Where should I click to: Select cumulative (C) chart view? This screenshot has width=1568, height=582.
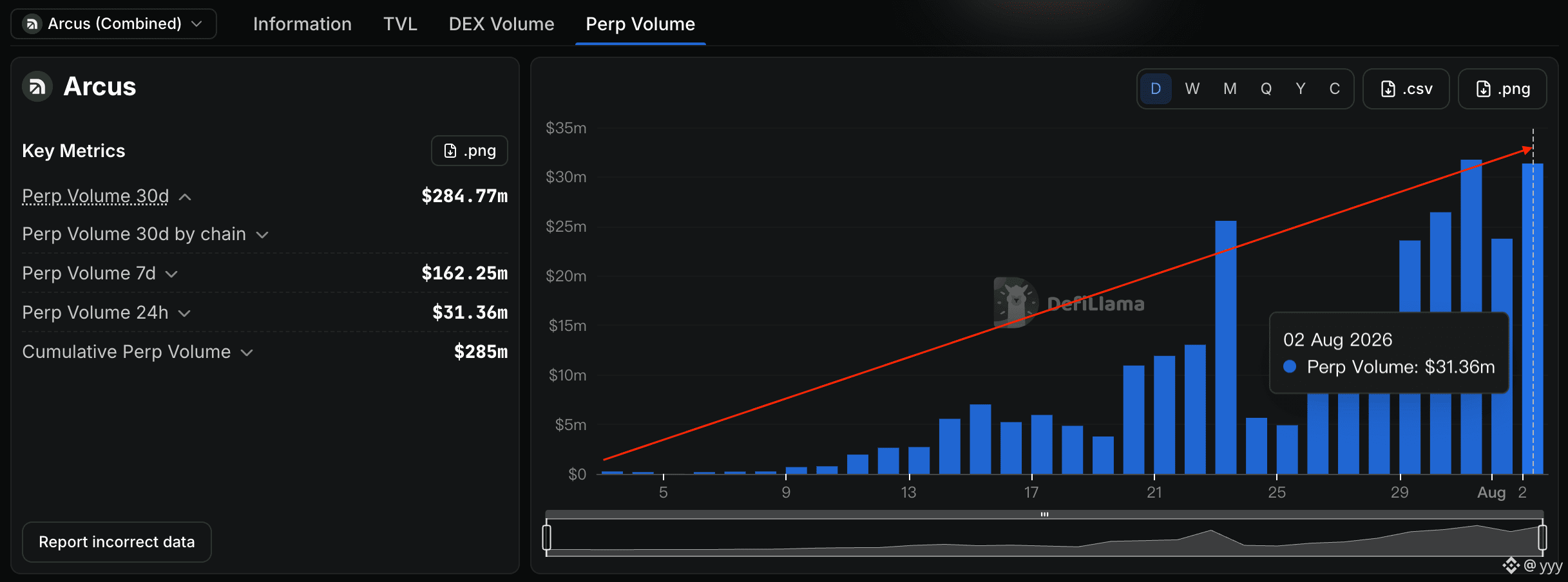pos(1335,89)
